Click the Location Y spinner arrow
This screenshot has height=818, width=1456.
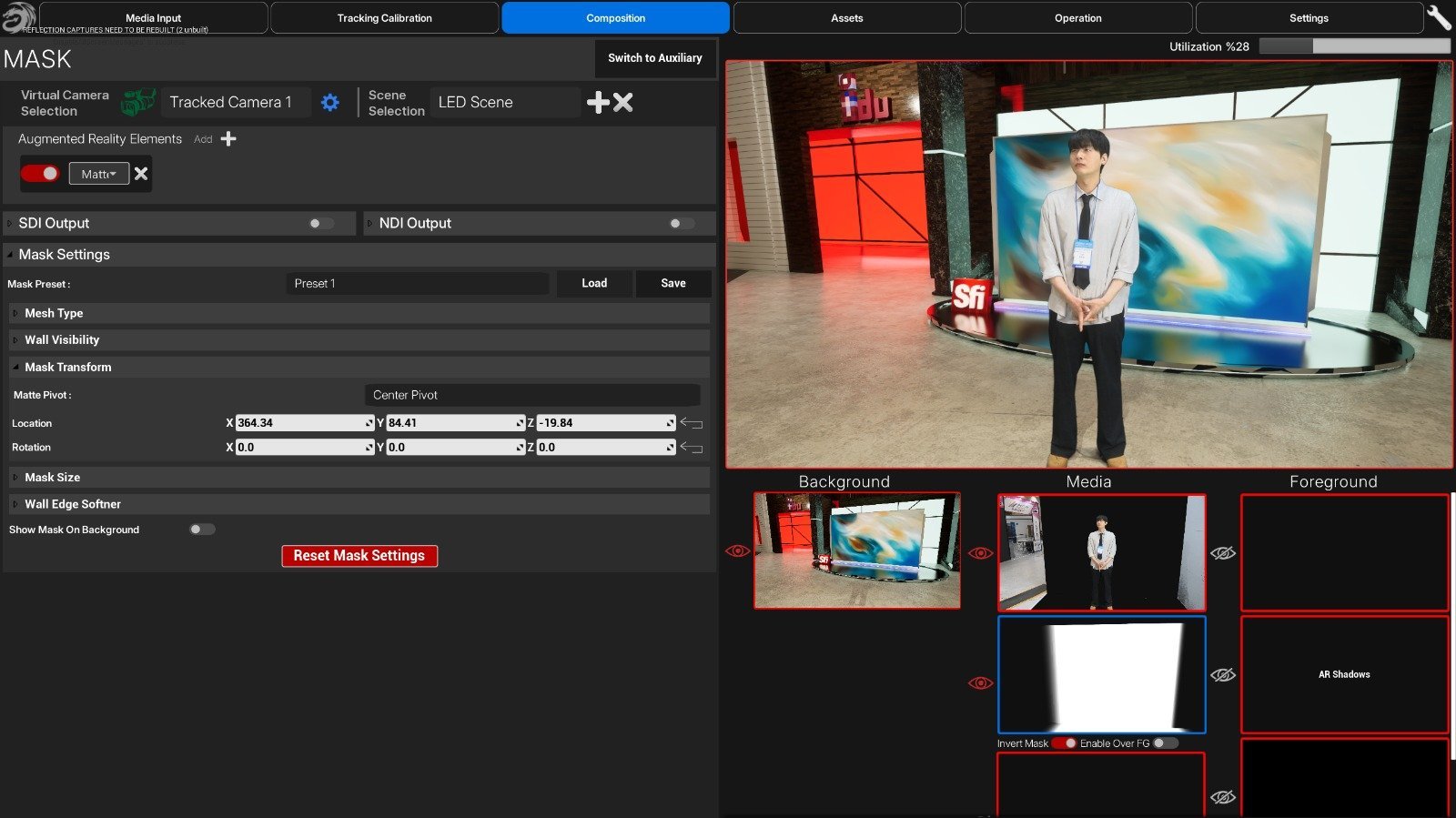point(520,423)
